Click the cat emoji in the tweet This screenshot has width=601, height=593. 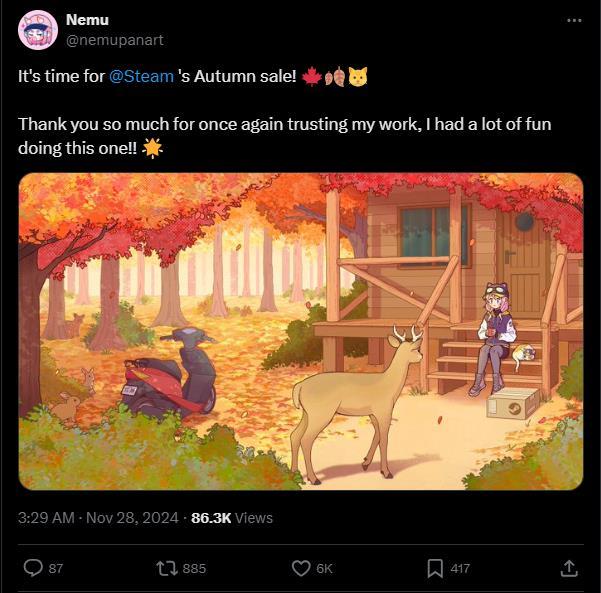pyautogui.click(x=358, y=76)
